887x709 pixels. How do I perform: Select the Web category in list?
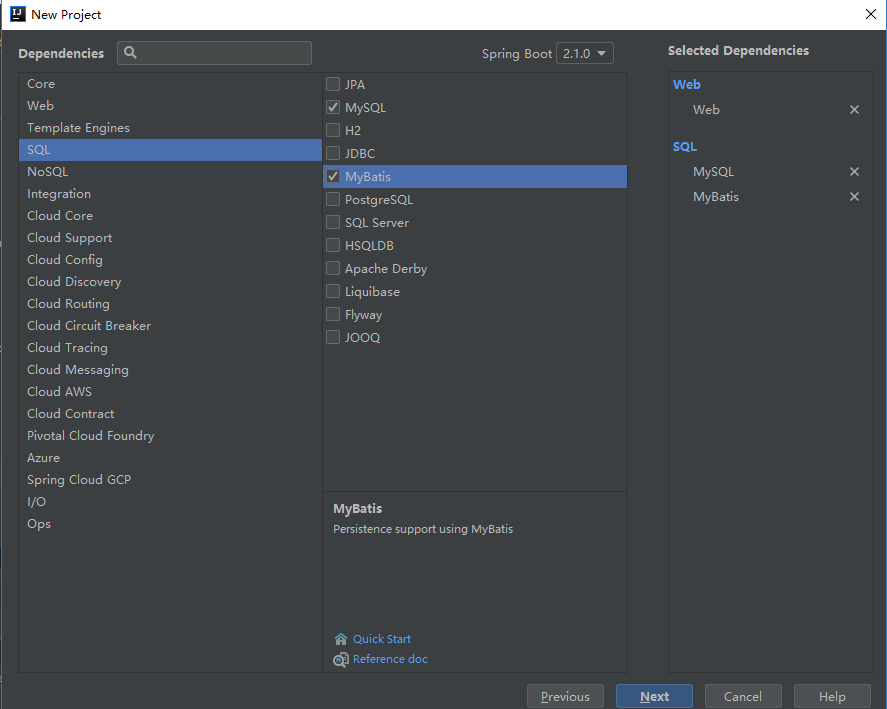(x=170, y=106)
